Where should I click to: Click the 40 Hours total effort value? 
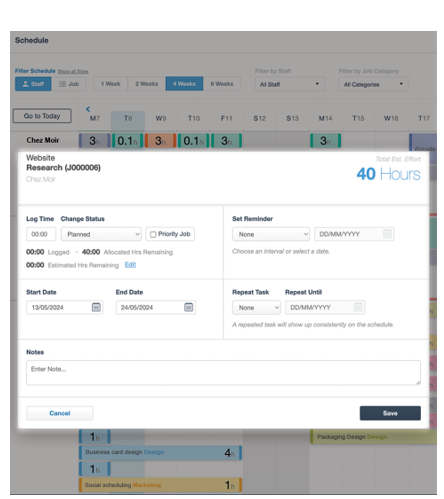click(x=388, y=174)
